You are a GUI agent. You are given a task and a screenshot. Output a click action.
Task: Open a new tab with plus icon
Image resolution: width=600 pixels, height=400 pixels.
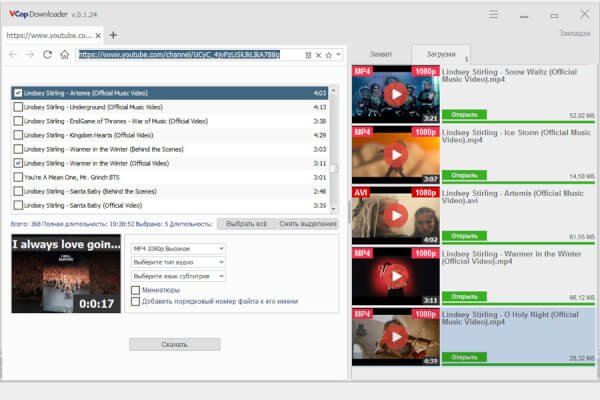click(113, 35)
